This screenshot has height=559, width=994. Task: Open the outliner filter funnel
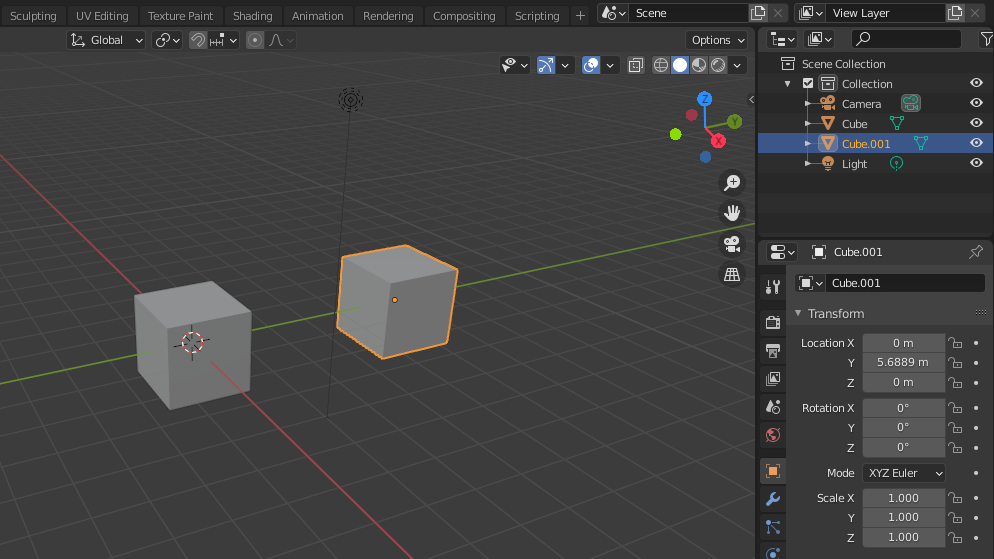986,39
